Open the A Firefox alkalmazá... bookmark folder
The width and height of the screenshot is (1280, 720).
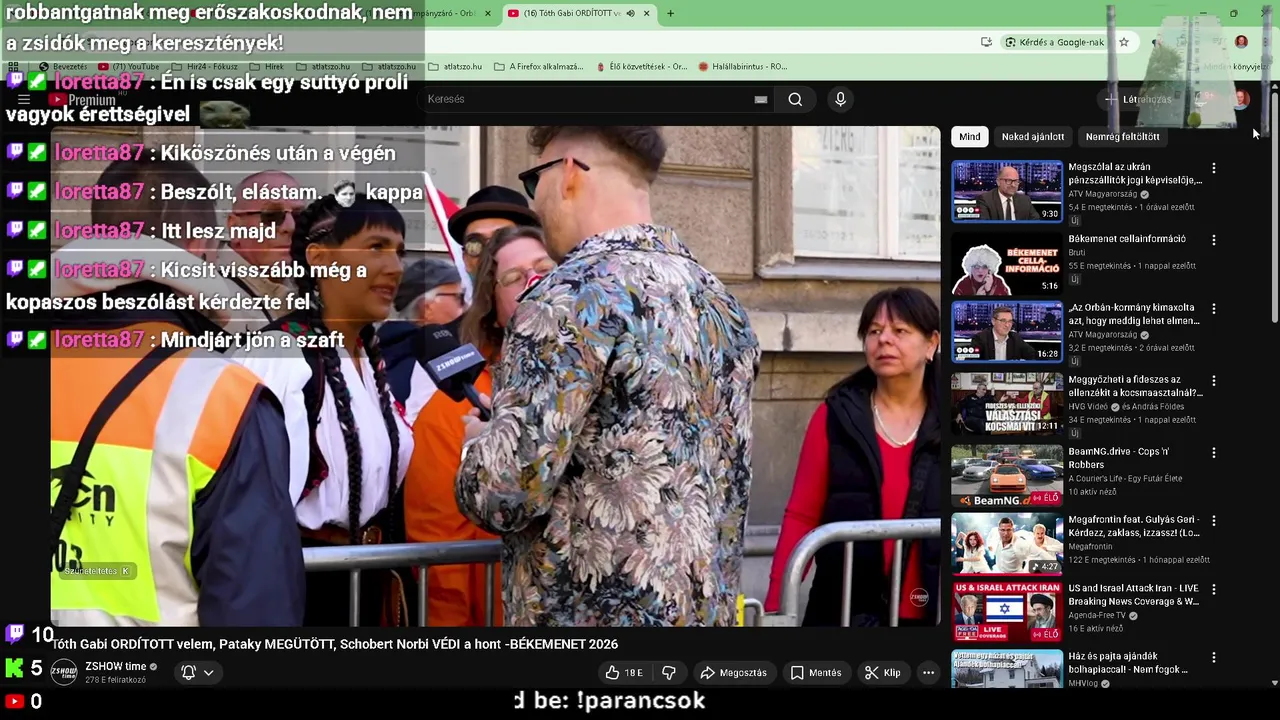point(539,66)
